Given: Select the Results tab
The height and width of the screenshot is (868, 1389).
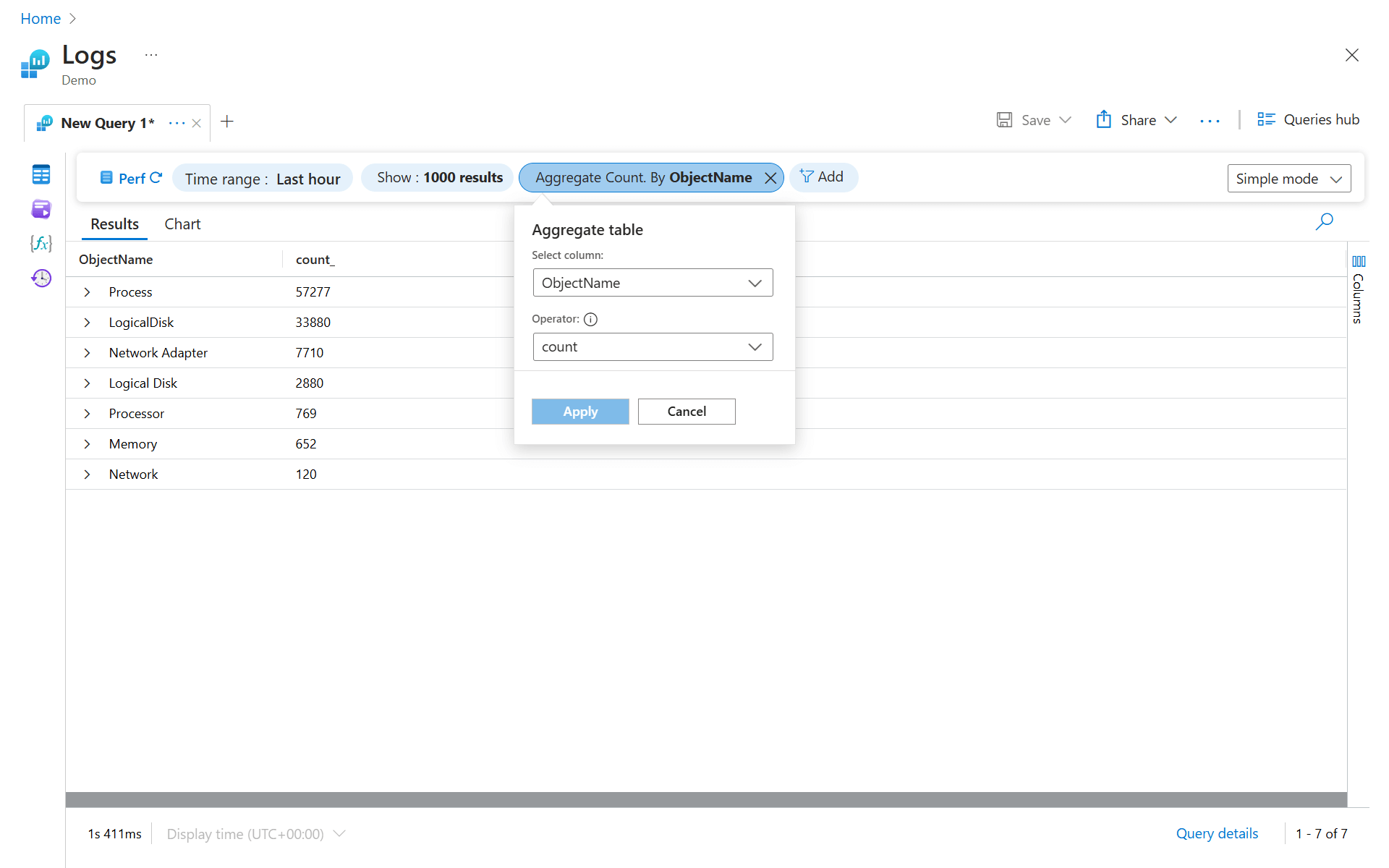Looking at the screenshot, I should 114,224.
